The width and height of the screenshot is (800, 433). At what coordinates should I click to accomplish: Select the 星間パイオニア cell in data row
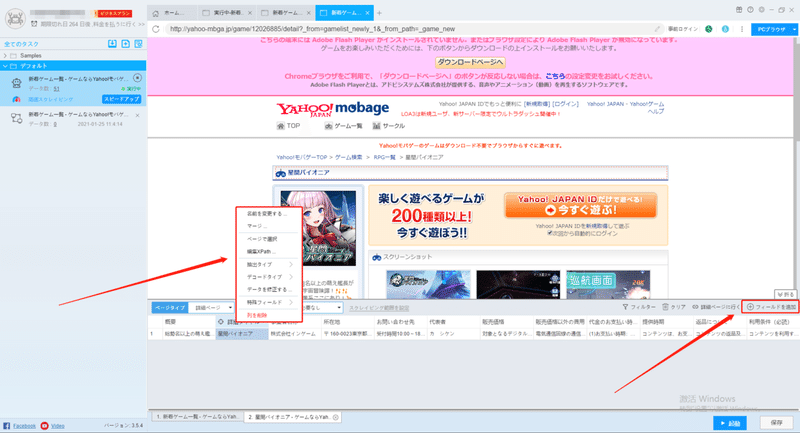(242, 334)
